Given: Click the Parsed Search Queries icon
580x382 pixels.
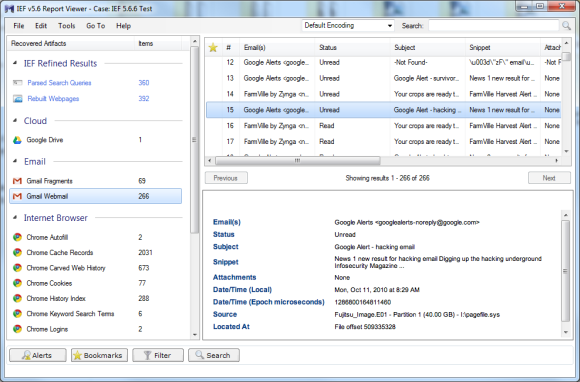Looking at the screenshot, I should point(17,82).
